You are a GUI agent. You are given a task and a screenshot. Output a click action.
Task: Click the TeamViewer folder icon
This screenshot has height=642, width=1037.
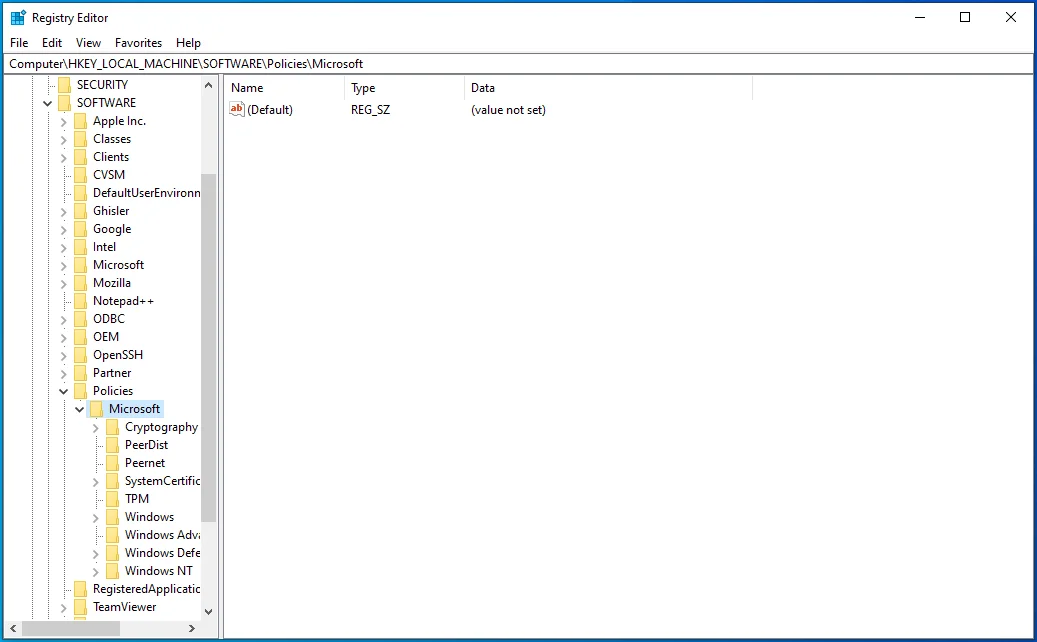click(x=80, y=607)
